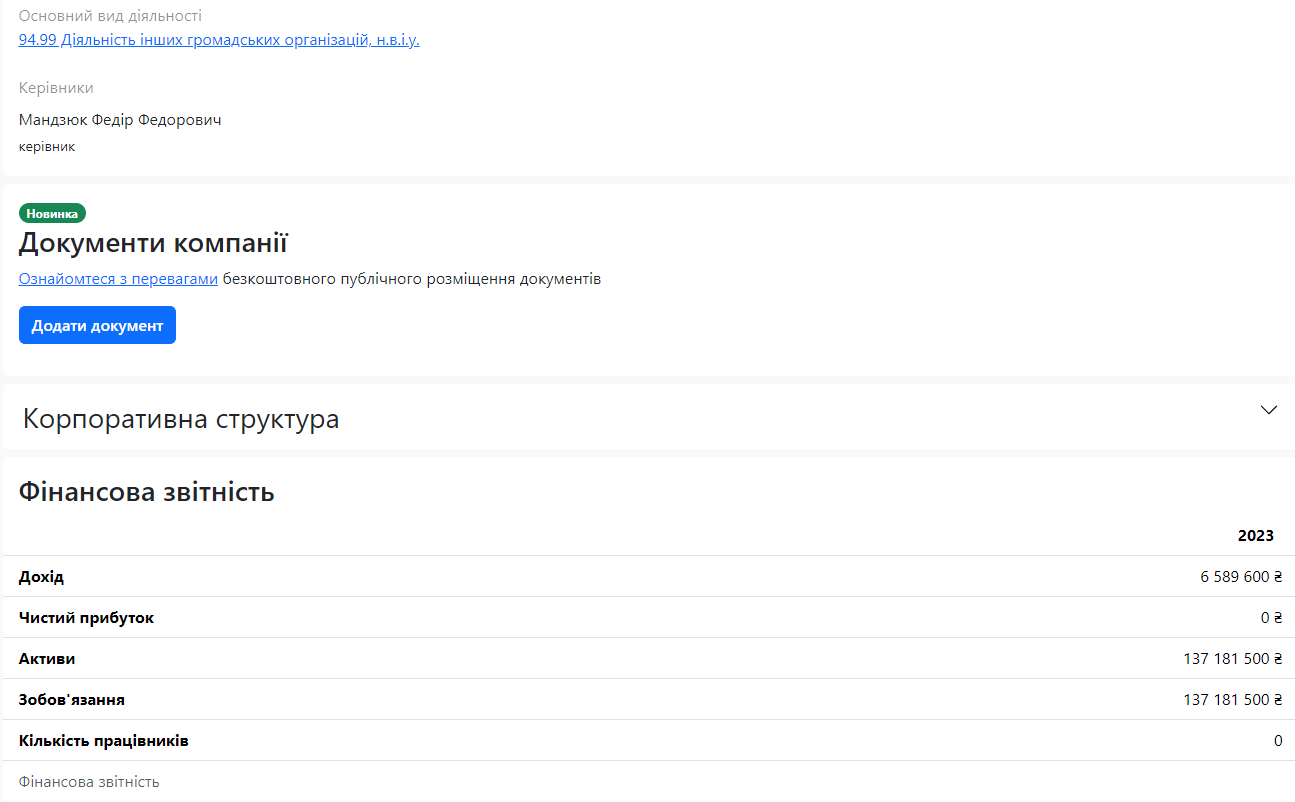Click the Документи компанії heading
This screenshot has height=802, width=1295.
coord(154,243)
